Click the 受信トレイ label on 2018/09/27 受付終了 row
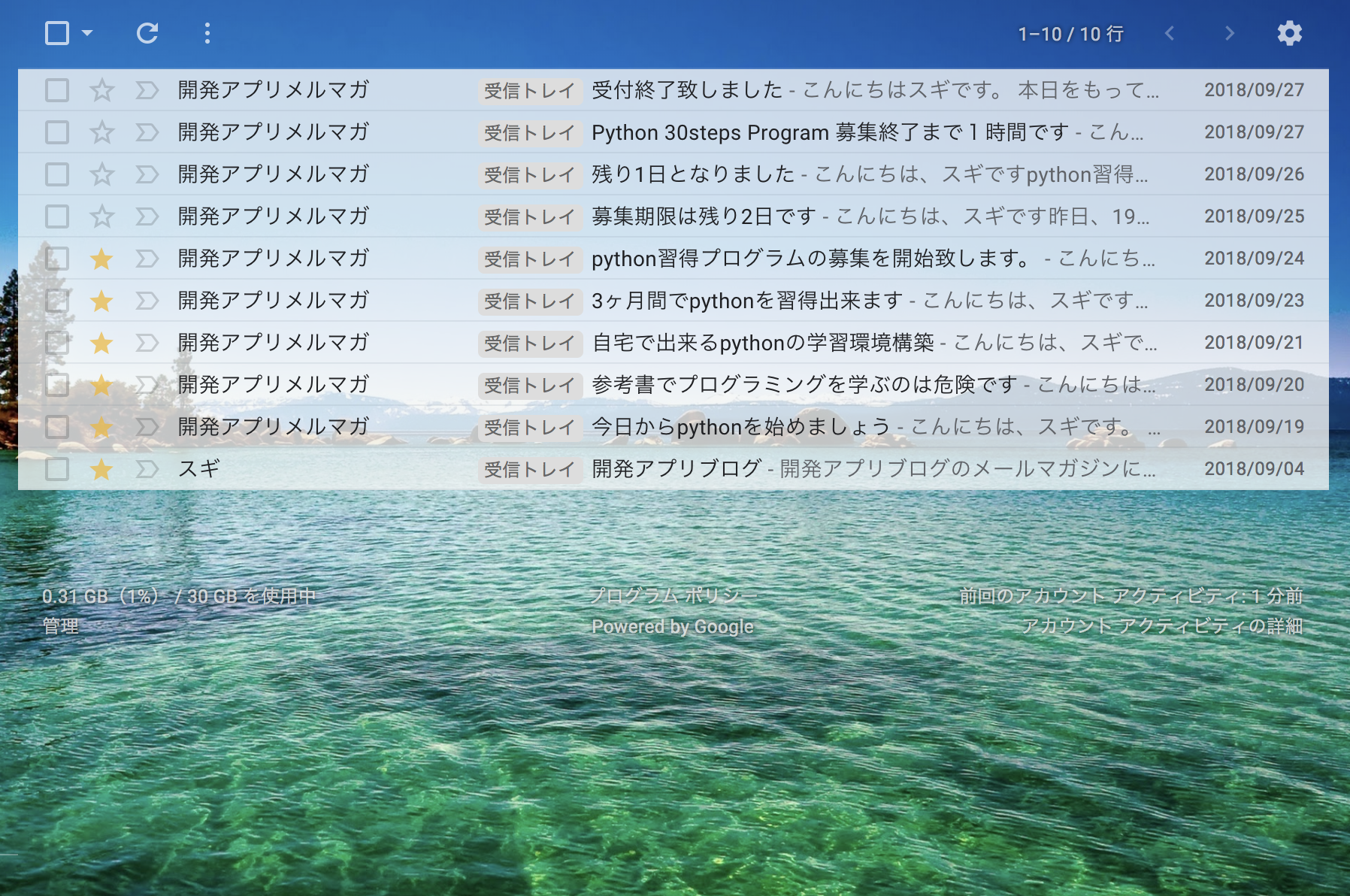Image resolution: width=1350 pixels, height=896 pixels. click(x=530, y=91)
